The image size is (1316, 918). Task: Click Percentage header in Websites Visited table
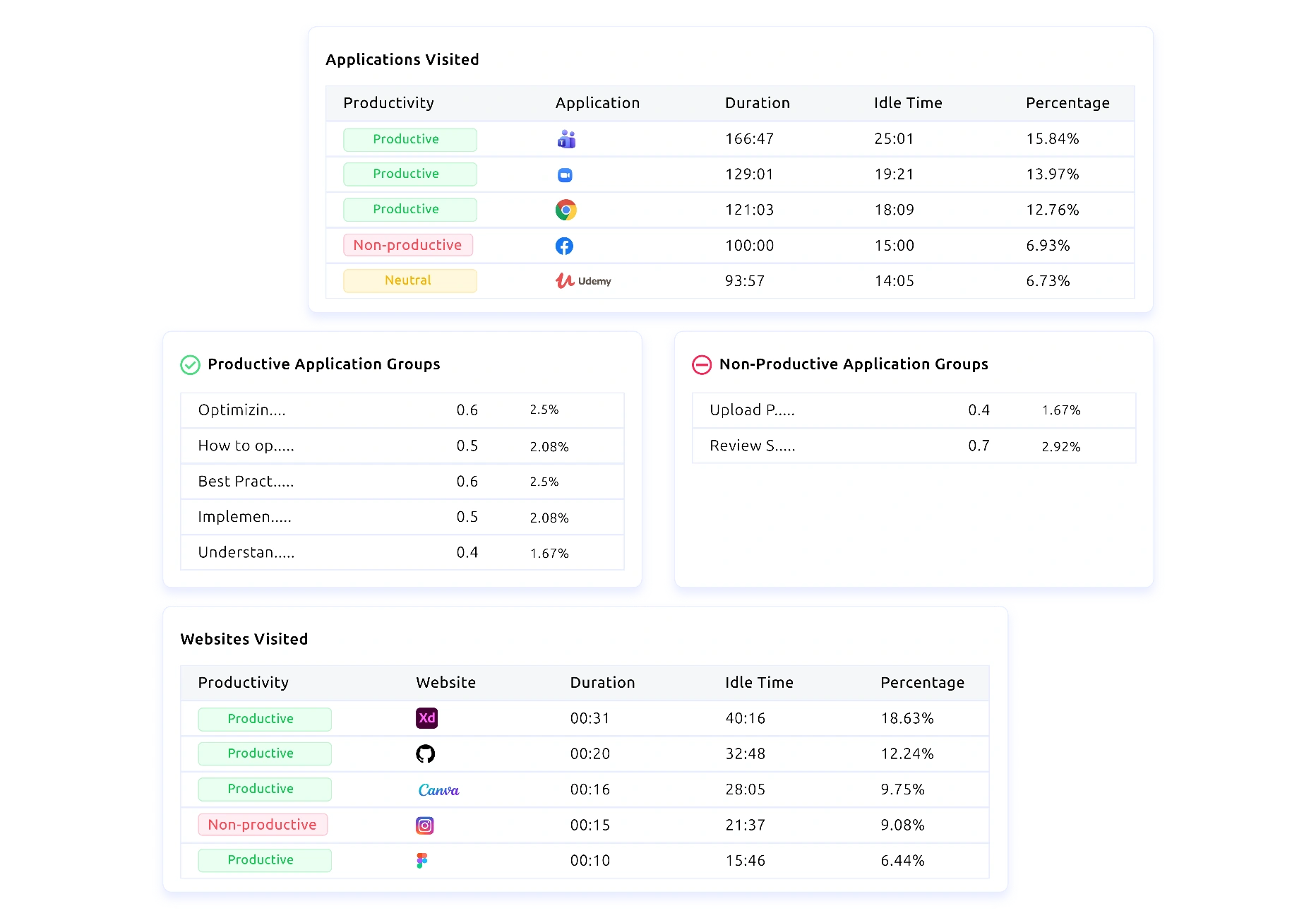[921, 683]
